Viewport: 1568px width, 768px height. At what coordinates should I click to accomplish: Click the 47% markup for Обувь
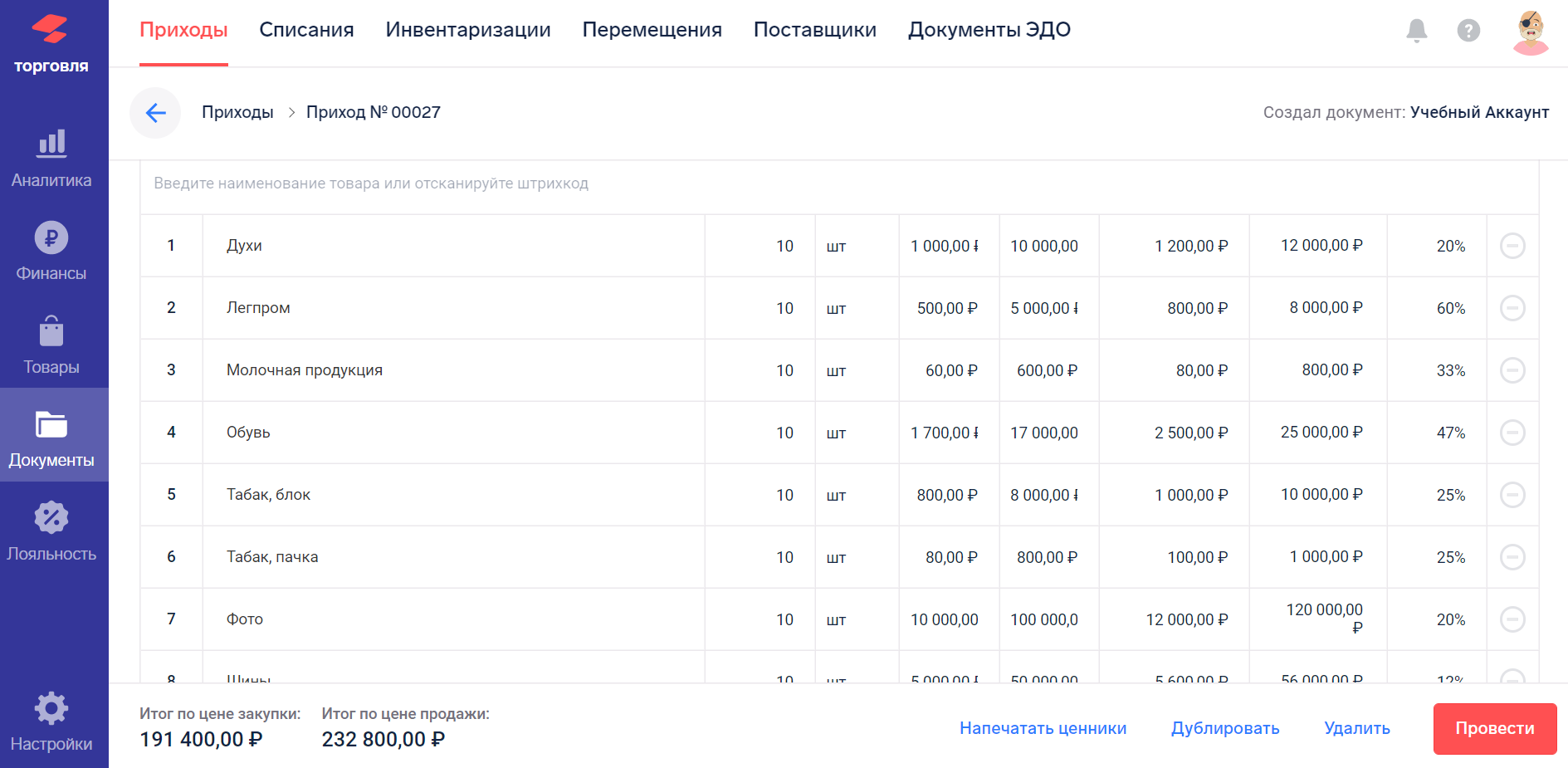coord(1451,433)
